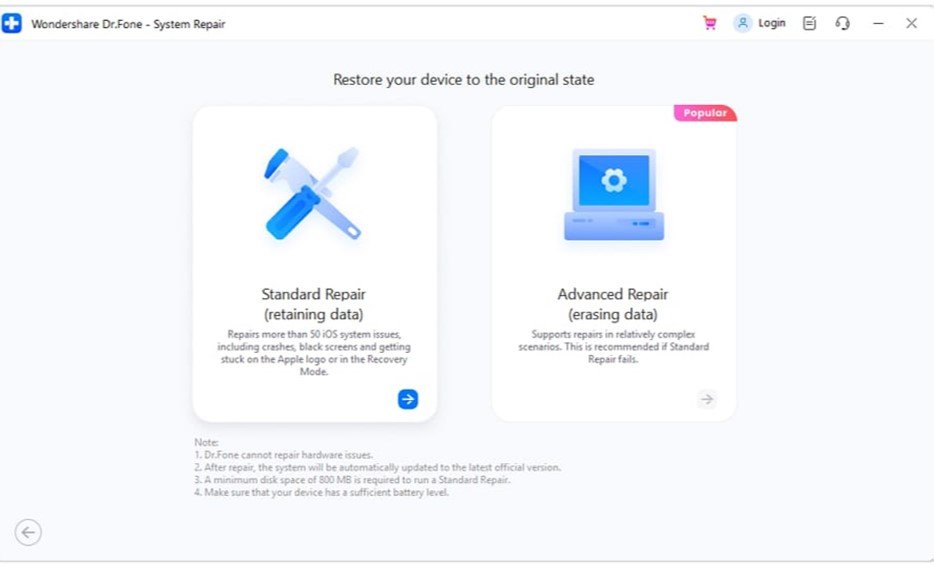Close the Dr.Fone System Repair window
This screenshot has width=934, height=571.
(x=911, y=23)
